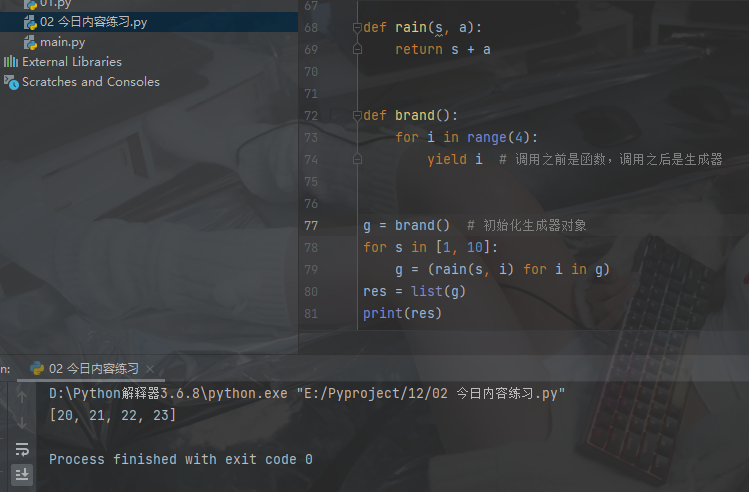This screenshot has width=749, height=492.
Task: Click the Python file icon beside main.py
Action: click(31, 43)
